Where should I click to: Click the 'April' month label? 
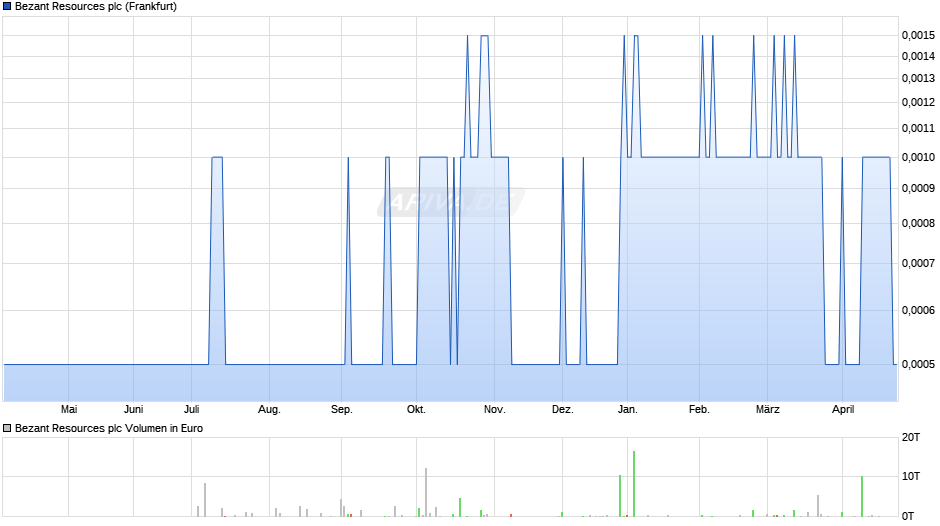pyautogui.click(x=843, y=410)
